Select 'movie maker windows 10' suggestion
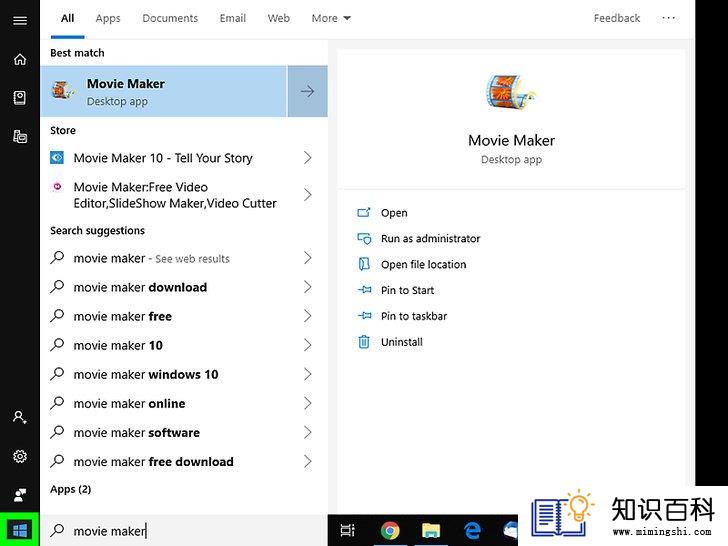This screenshot has width=728, height=546. [x=146, y=374]
